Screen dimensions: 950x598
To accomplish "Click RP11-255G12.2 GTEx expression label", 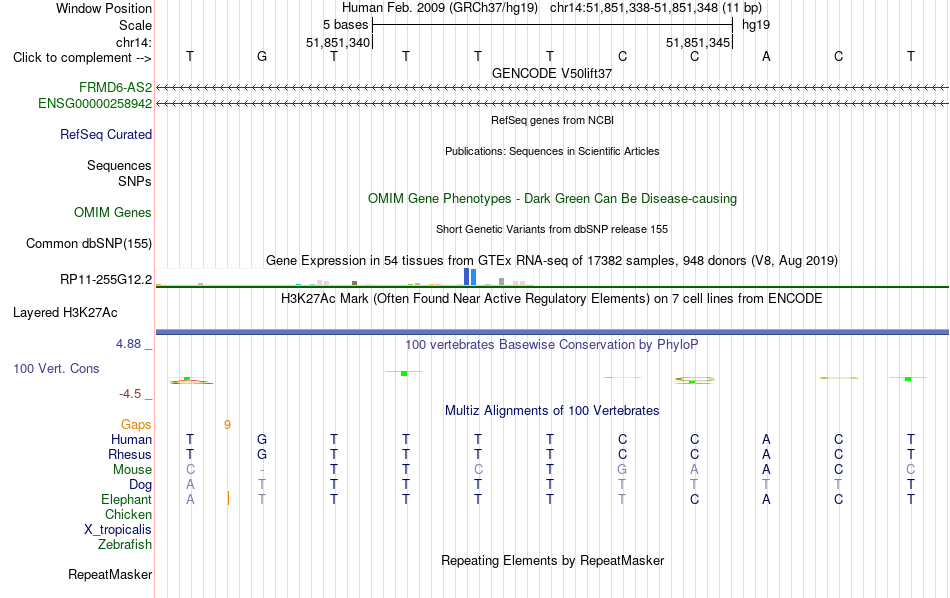I will [x=106, y=279].
